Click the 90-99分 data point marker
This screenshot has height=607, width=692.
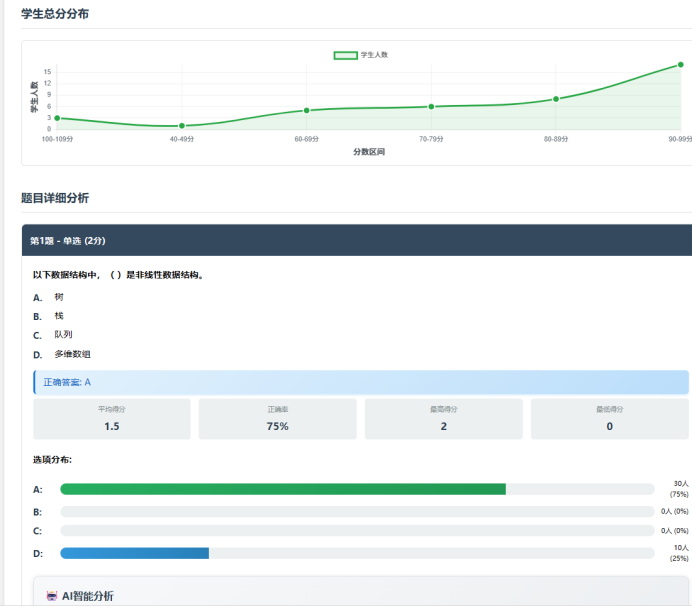[x=680, y=64]
